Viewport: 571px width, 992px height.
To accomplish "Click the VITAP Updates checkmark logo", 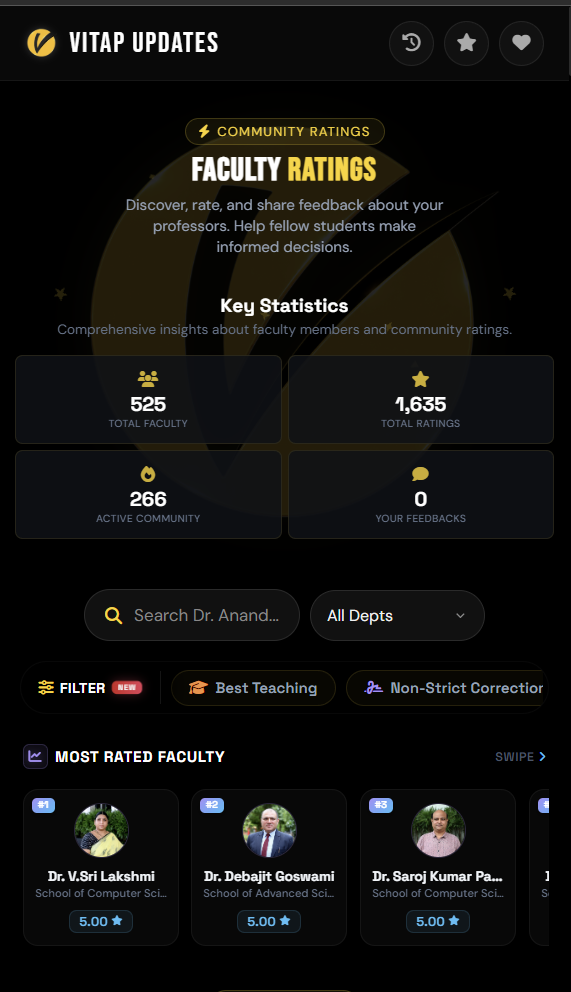I will (x=42, y=42).
